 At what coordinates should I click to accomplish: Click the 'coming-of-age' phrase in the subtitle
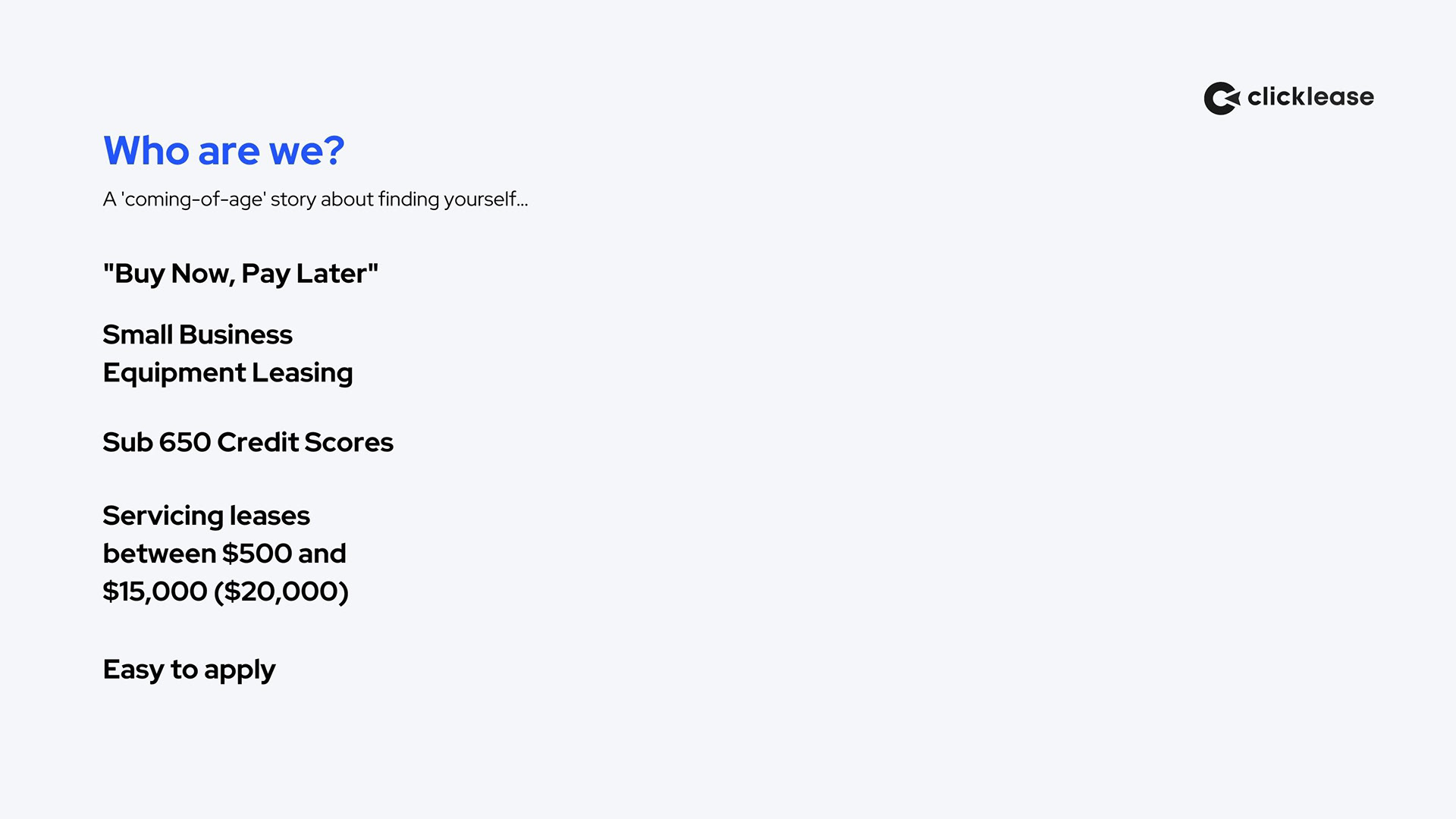[193, 199]
